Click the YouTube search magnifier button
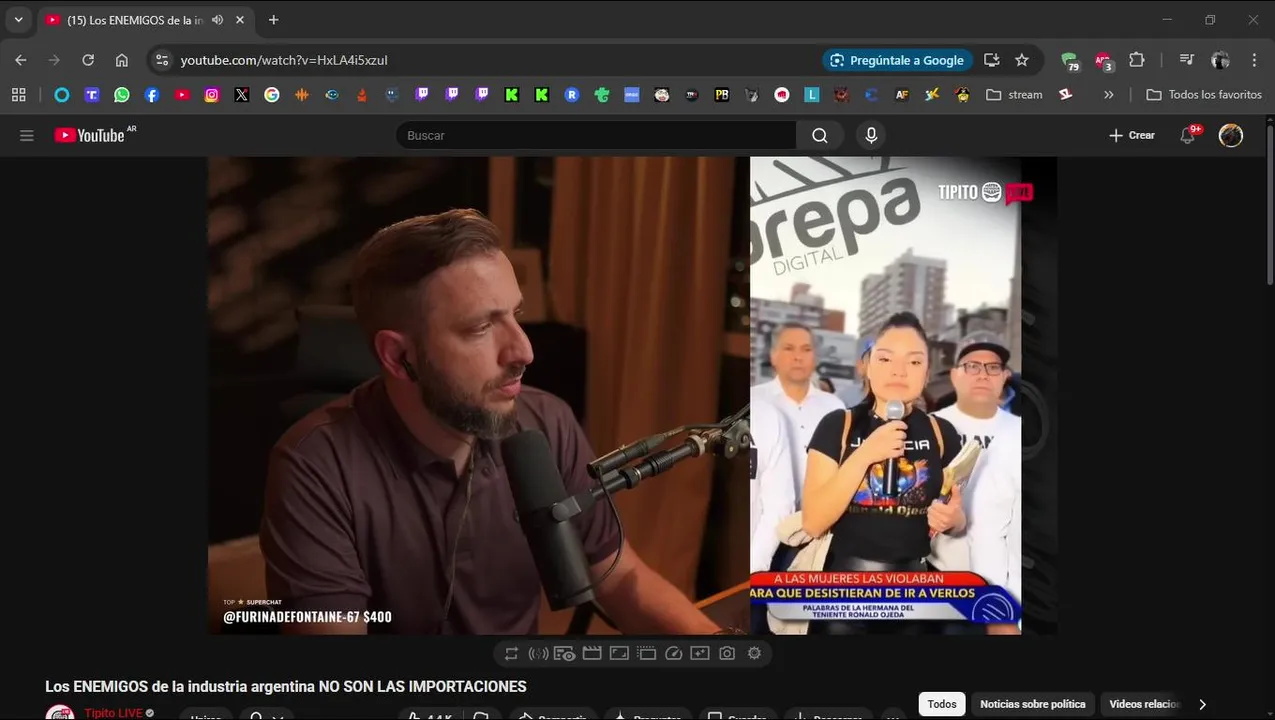The image size is (1275, 720). click(820, 135)
